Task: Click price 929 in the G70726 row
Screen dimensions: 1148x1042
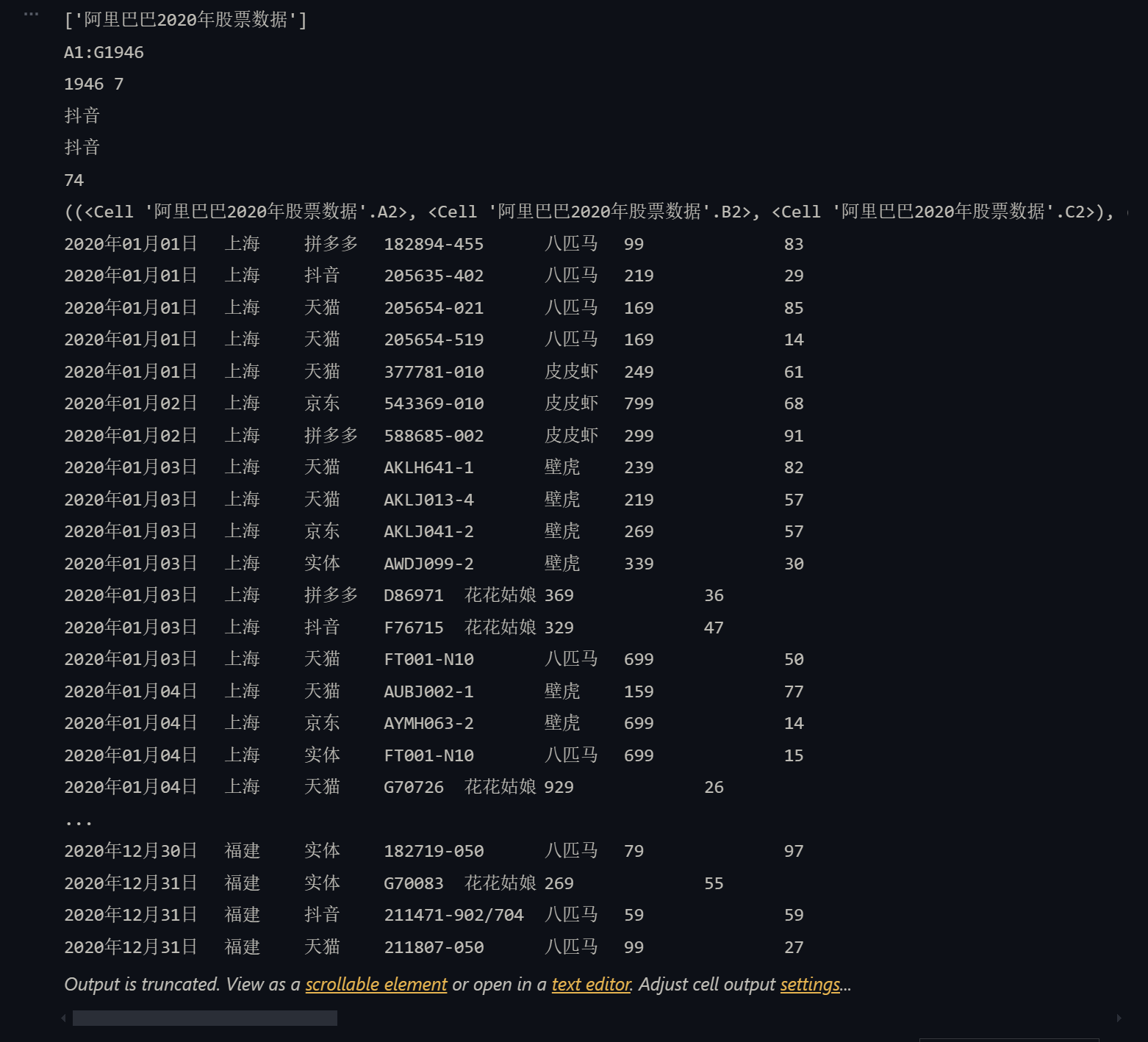Action: (558, 787)
